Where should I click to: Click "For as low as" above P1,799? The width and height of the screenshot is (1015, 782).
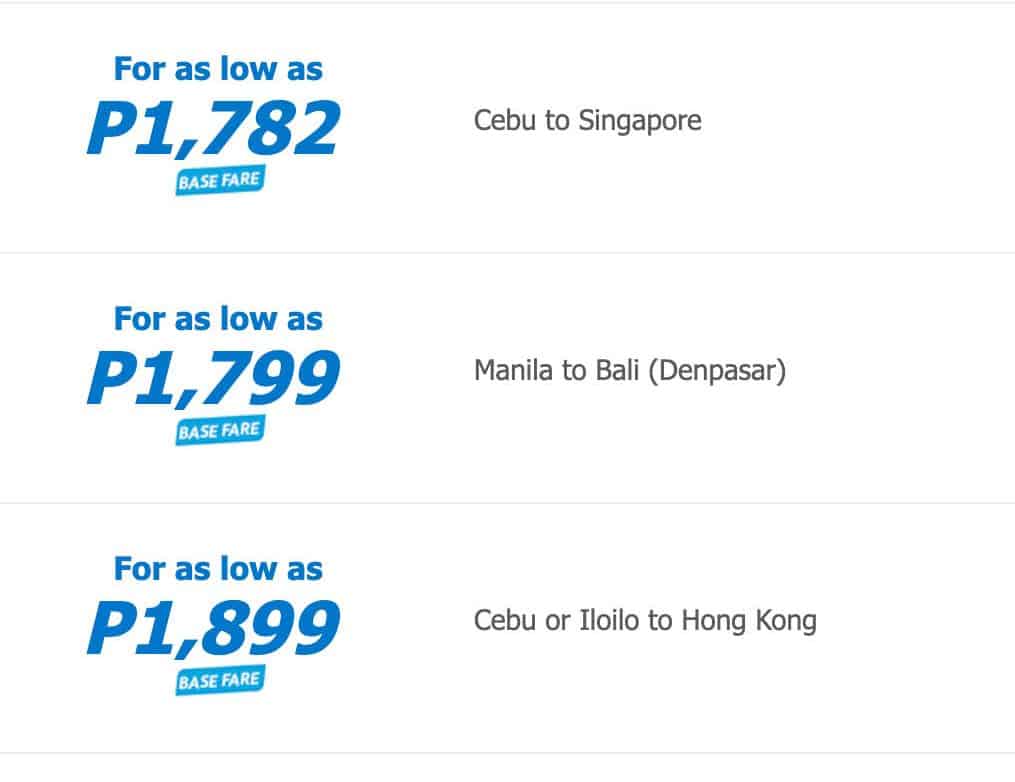pos(218,319)
